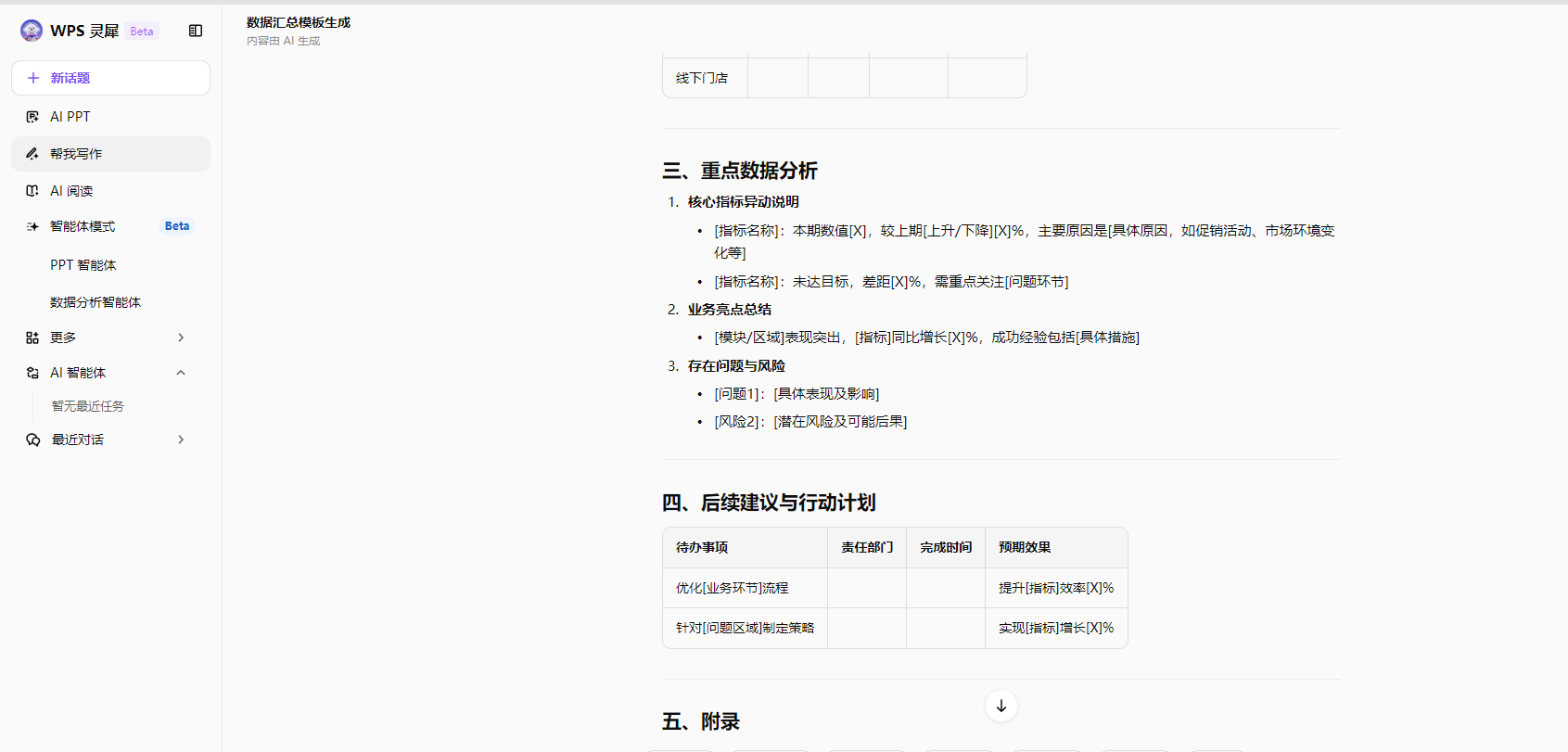Screen dimensions: 1568x752
Task: Open AI PPT from sidebar icon
Action: [32, 117]
